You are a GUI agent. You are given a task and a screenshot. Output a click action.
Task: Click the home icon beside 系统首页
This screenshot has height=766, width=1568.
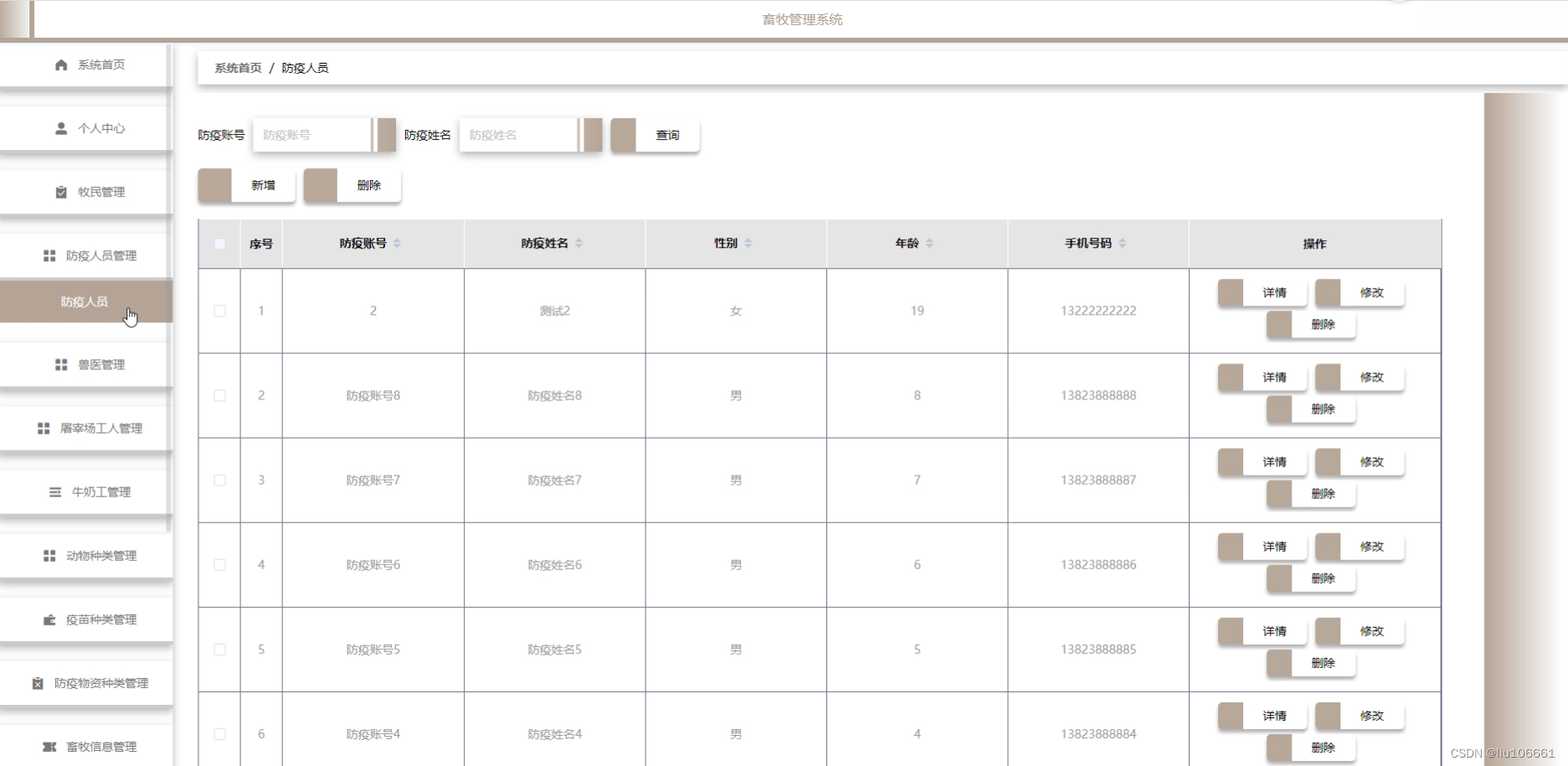61,64
